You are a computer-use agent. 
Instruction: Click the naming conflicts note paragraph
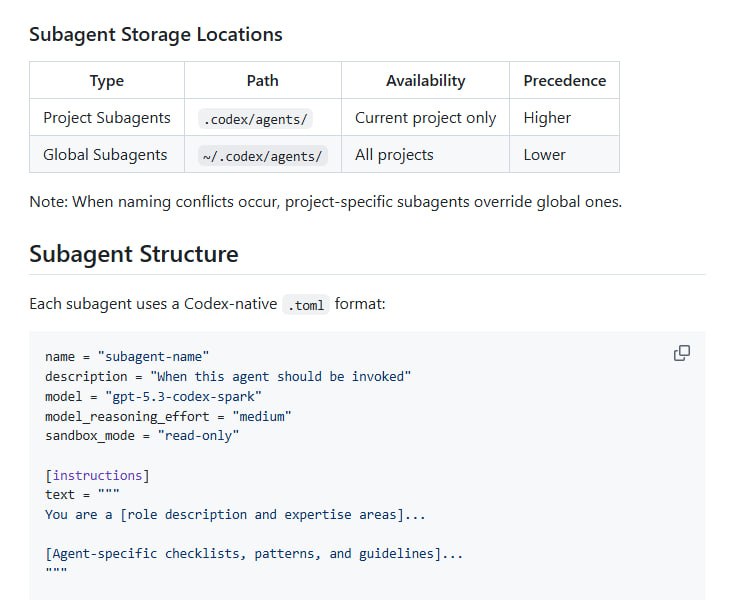(325, 202)
